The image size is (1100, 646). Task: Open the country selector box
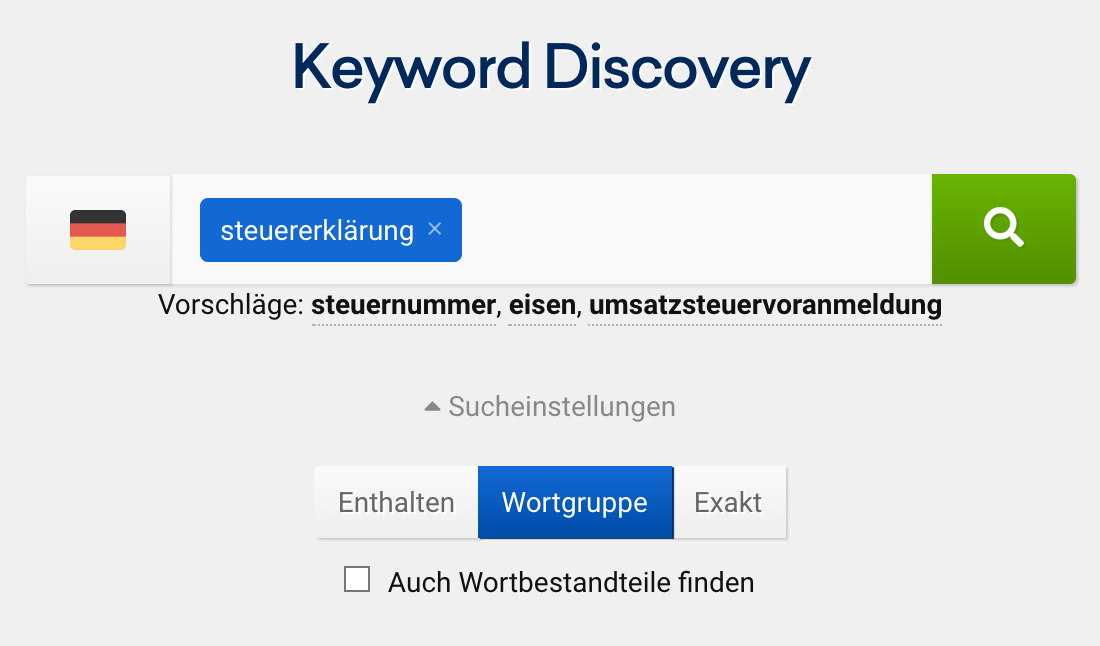[x=98, y=230]
